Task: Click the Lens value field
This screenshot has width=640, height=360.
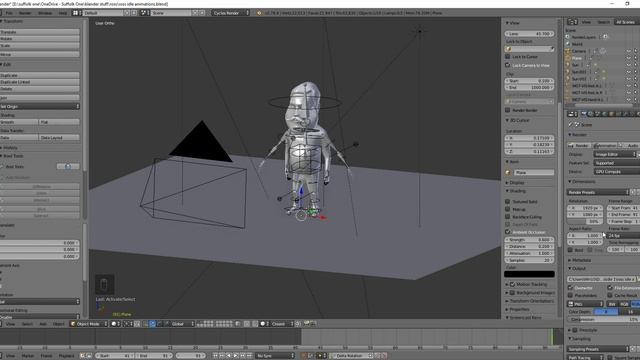Action: pyautogui.click(x=529, y=34)
